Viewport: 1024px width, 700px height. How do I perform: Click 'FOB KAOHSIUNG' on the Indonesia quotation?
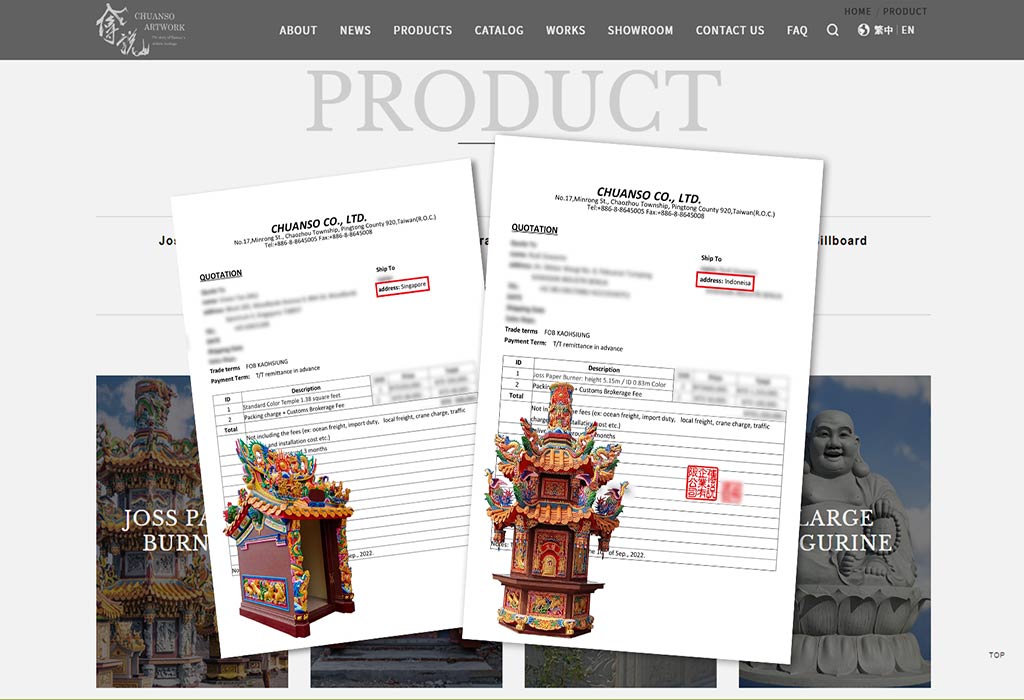[567, 334]
